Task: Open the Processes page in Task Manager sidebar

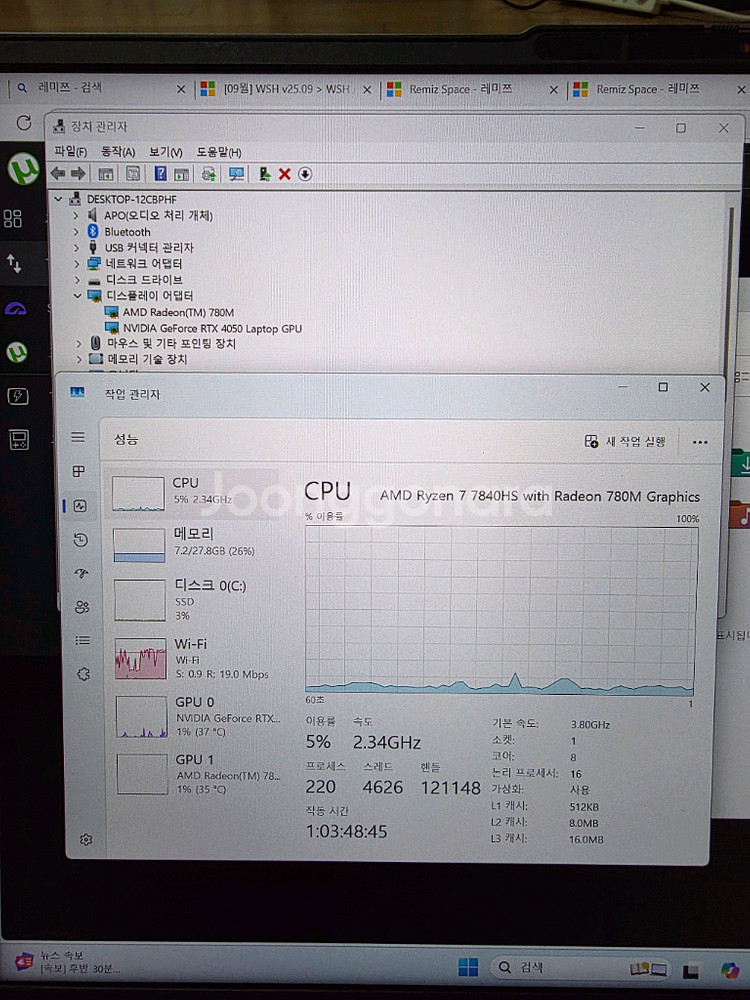Action: point(79,471)
